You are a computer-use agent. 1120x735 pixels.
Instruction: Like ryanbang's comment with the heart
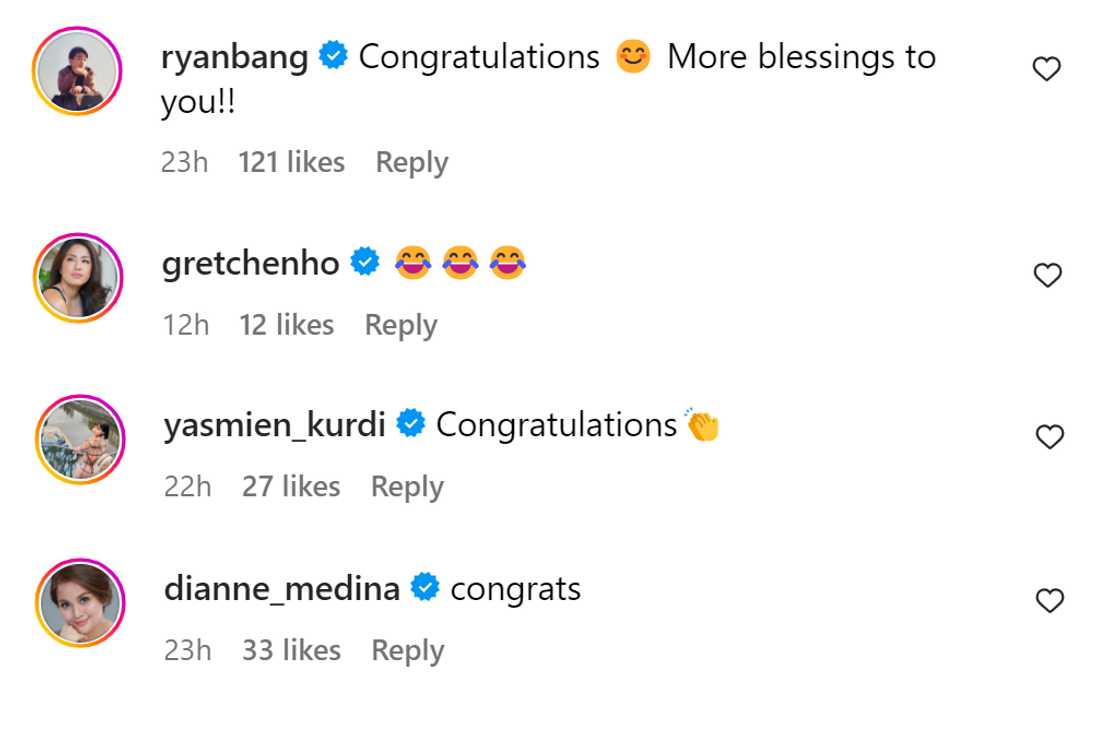click(1046, 69)
